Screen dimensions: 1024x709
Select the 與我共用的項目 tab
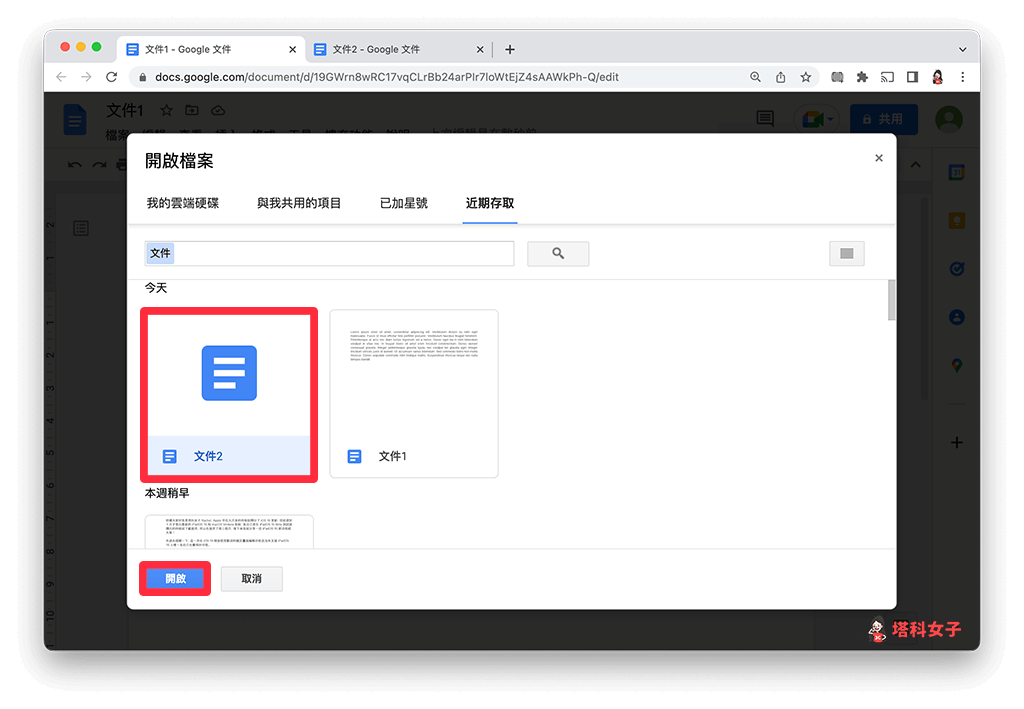pos(299,203)
